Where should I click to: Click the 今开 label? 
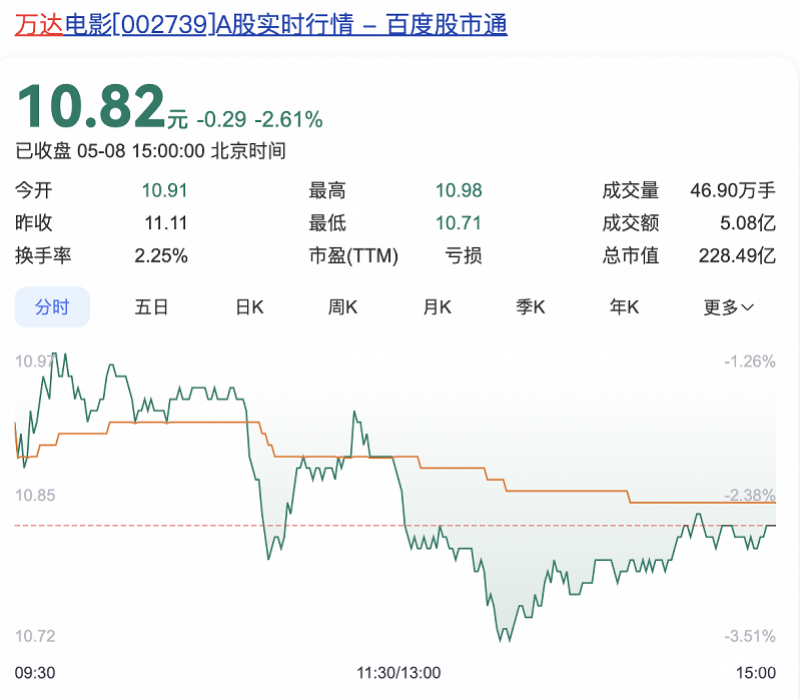pyautogui.click(x=34, y=191)
